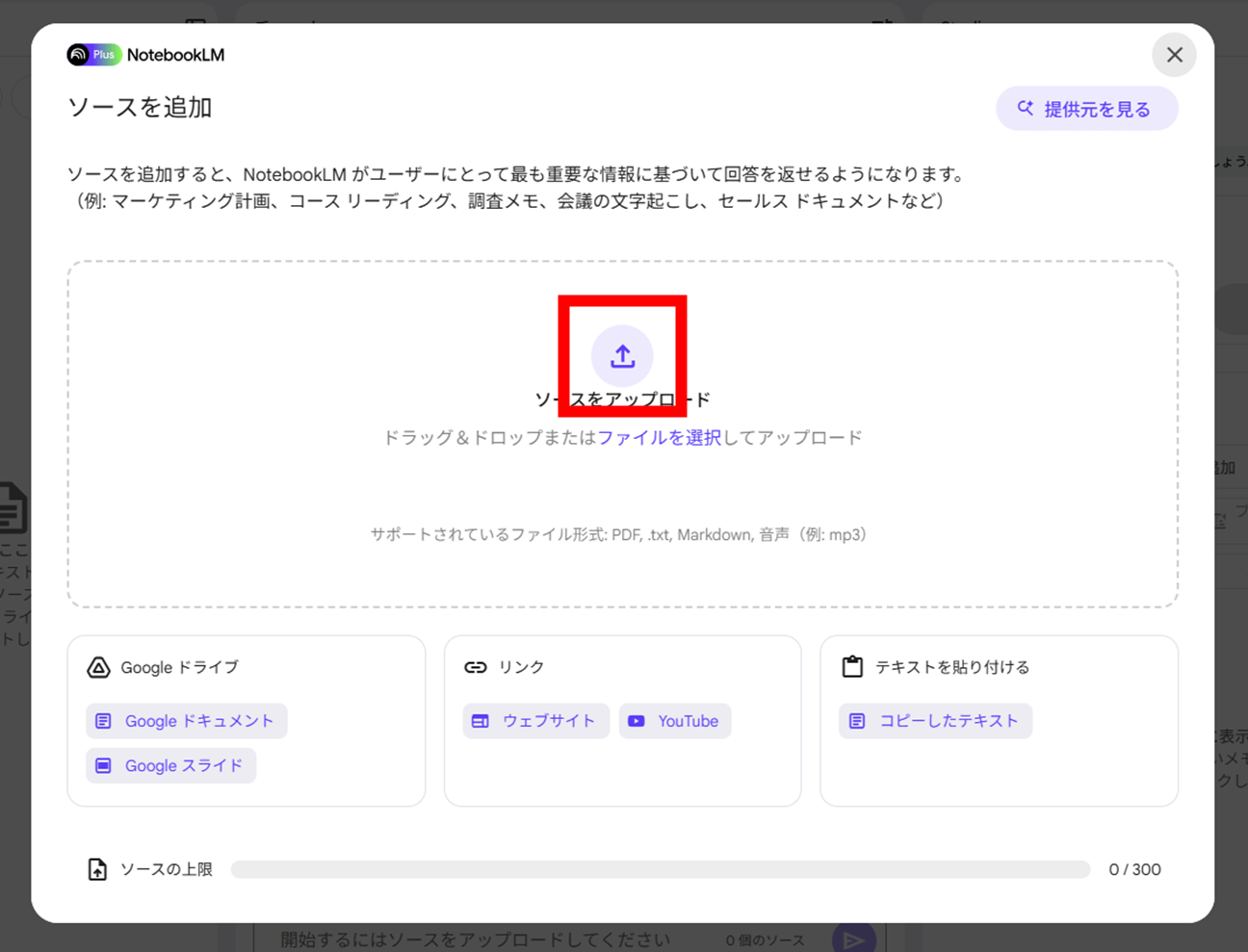
Task: Add a Google ドキュメント source
Action: pyautogui.click(x=187, y=721)
